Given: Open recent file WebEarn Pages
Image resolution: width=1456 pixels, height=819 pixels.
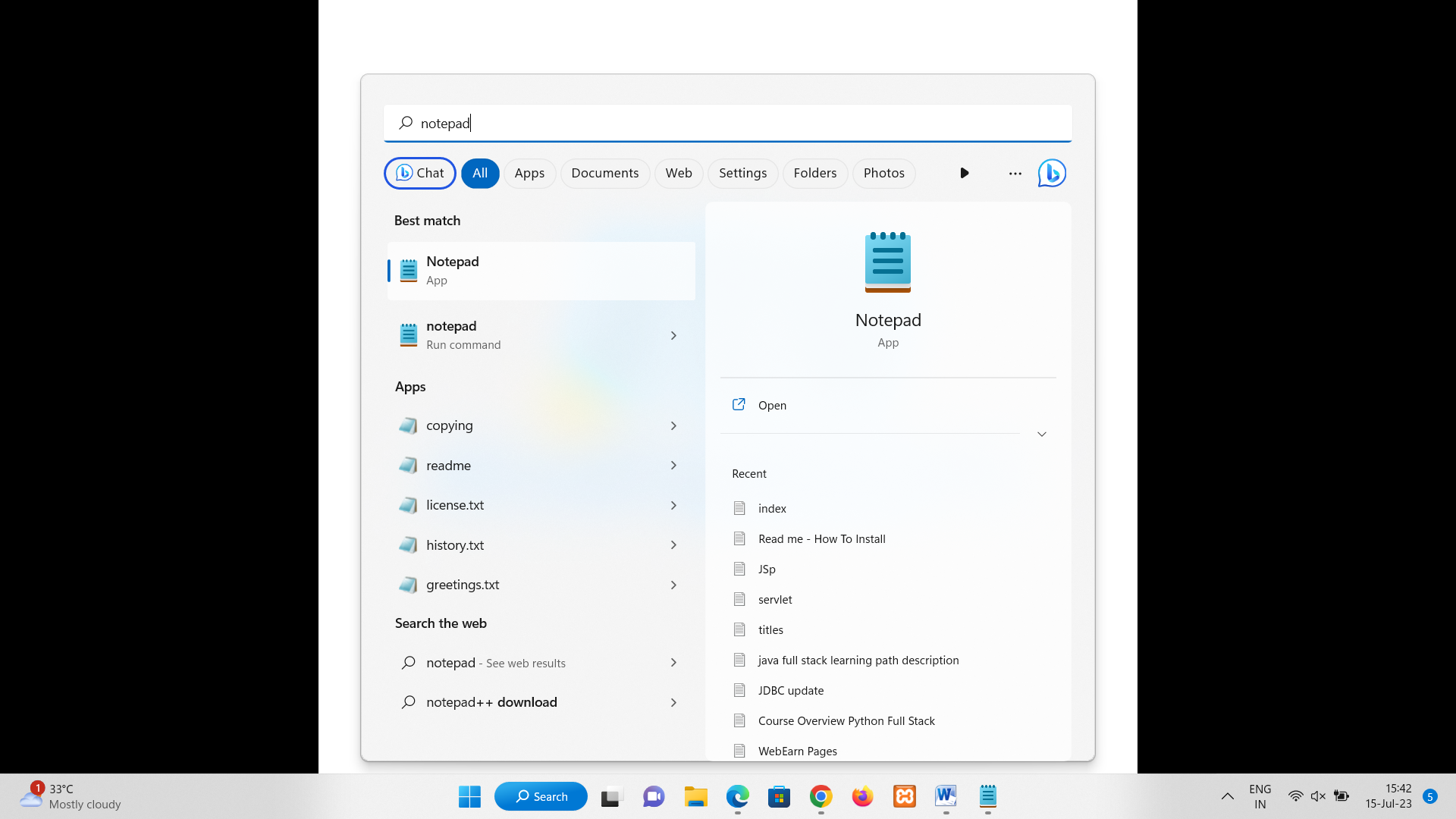Looking at the screenshot, I should click(x=798, y=751).
